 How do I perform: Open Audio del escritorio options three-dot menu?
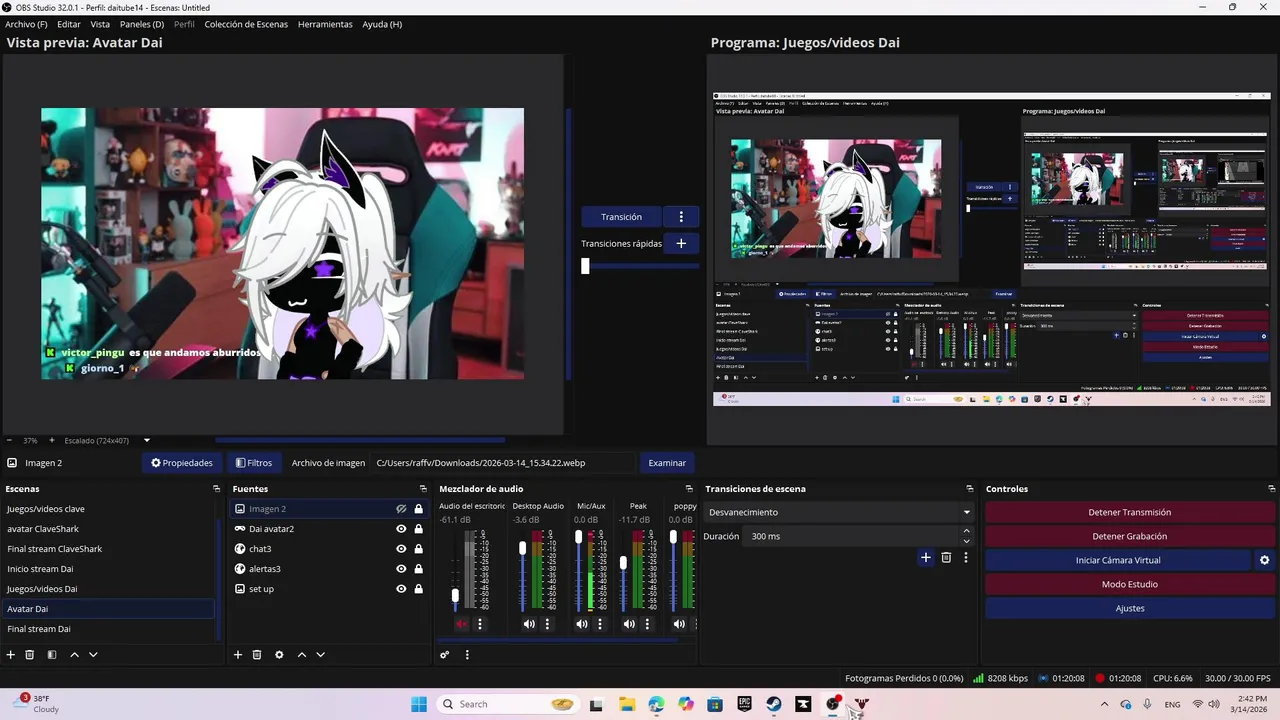pyautogui.click(x=480, y=624)
